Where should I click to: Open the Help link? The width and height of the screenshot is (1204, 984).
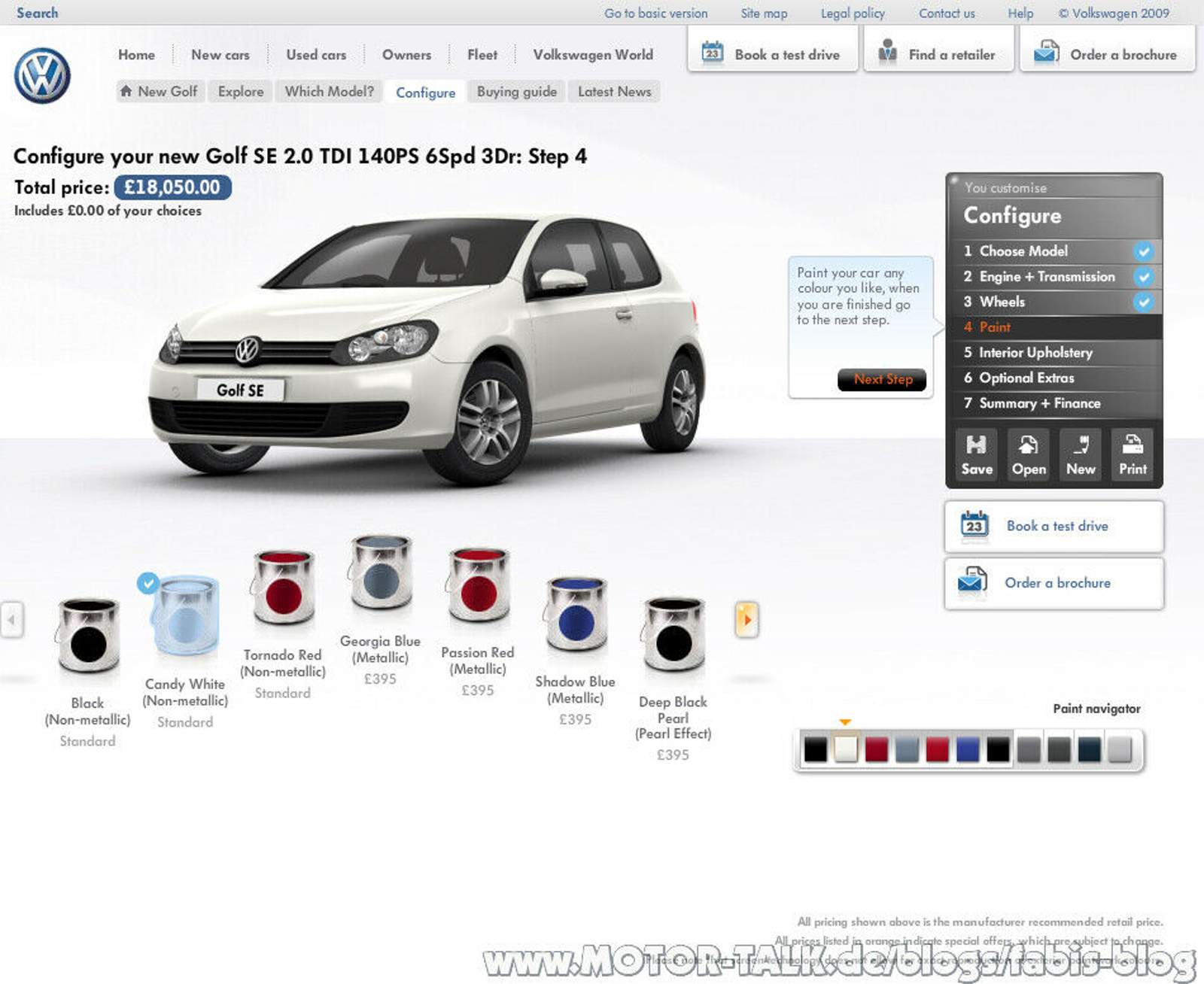tap(1020, 13)
